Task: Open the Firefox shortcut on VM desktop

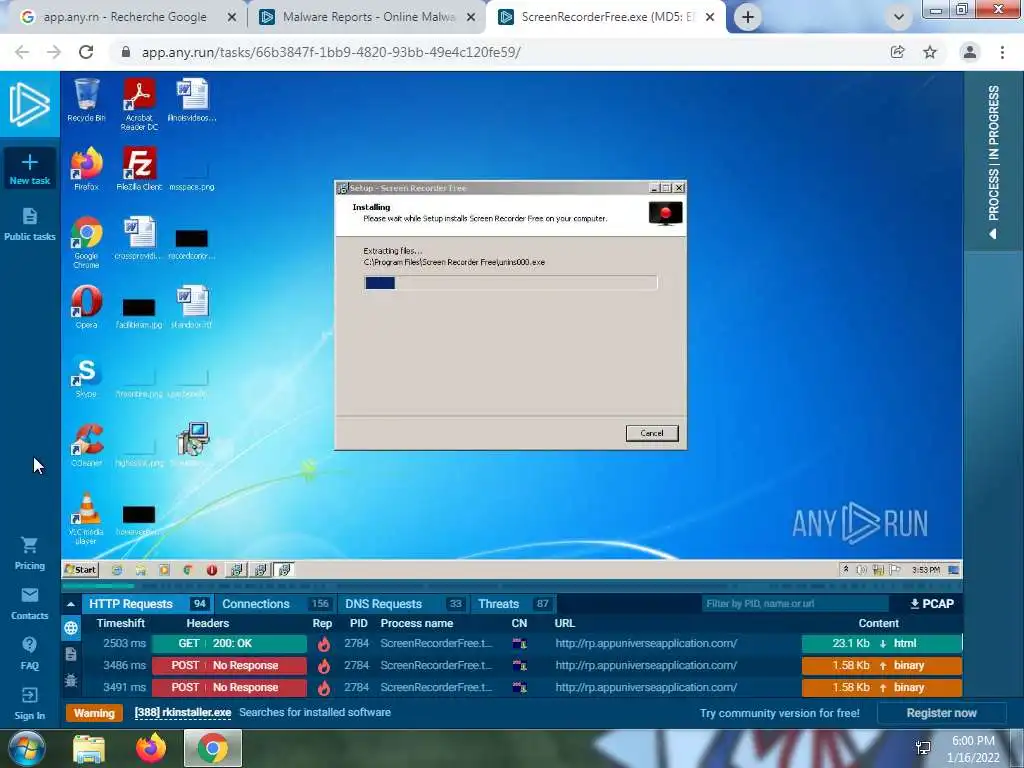Action: (86, 168)
